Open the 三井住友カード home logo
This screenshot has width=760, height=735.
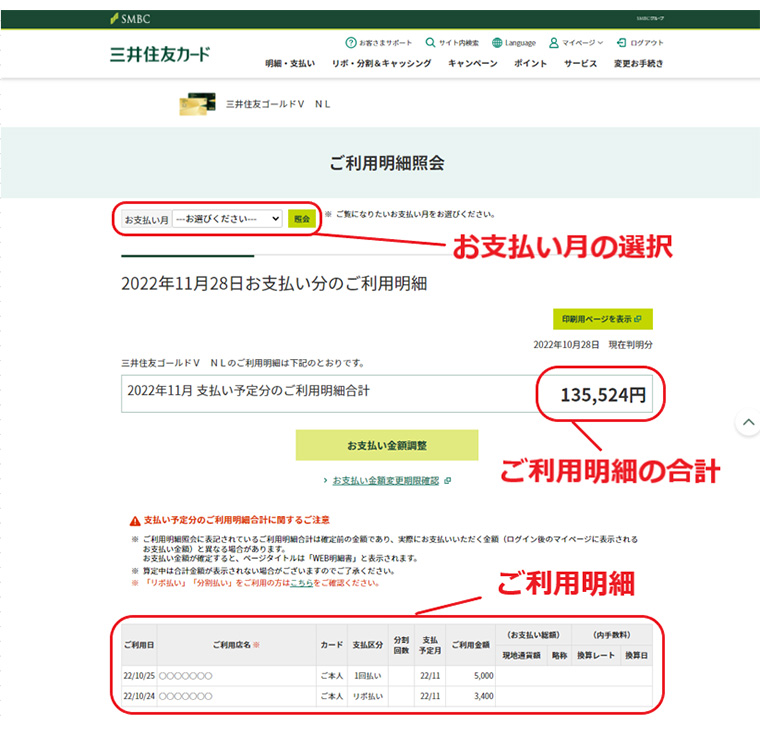point(160,54)
